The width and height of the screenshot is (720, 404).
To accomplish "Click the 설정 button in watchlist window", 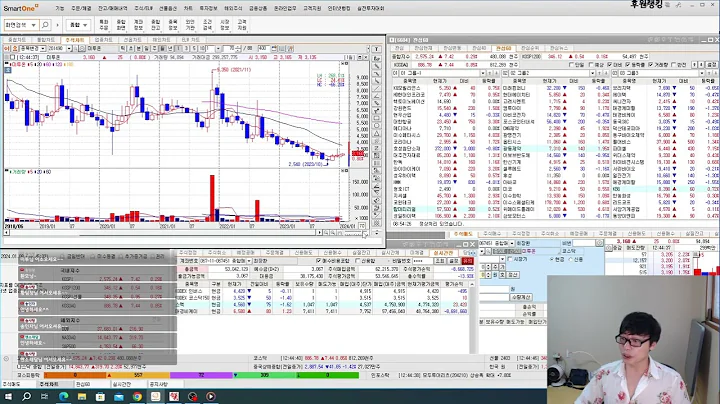I will (x=711, y=65).
